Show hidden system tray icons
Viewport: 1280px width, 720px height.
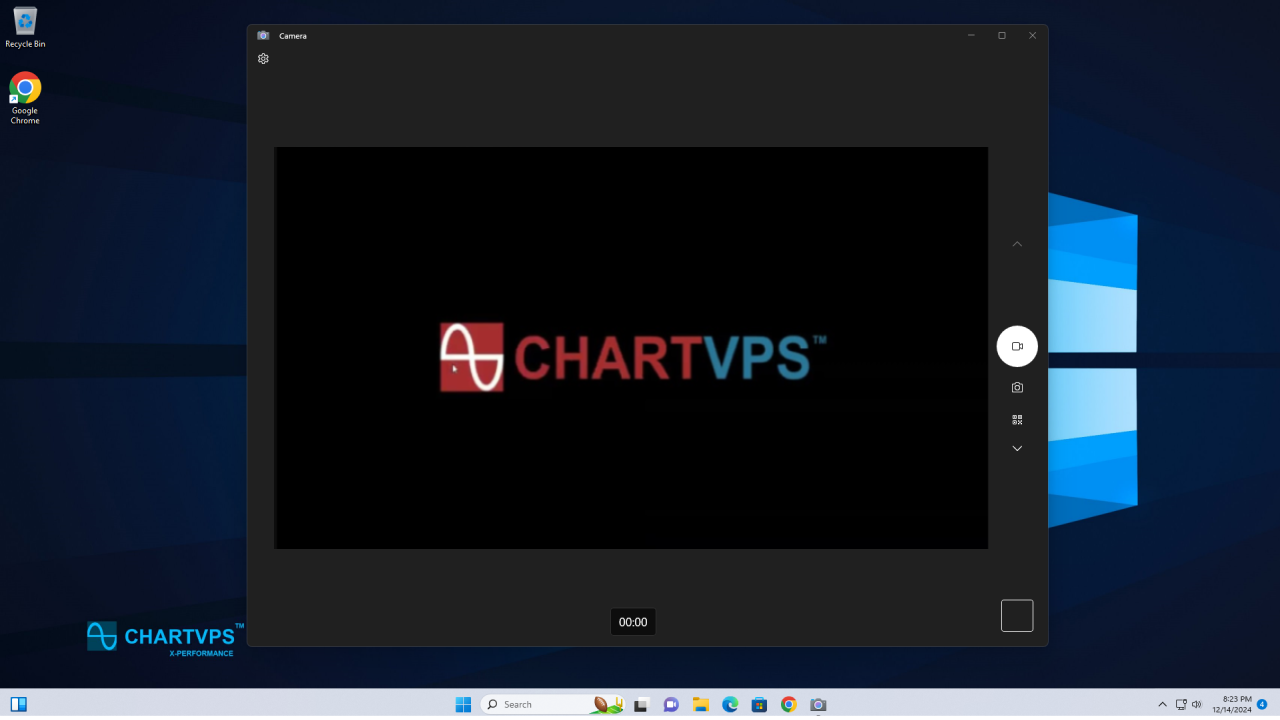coord(1162,705)
